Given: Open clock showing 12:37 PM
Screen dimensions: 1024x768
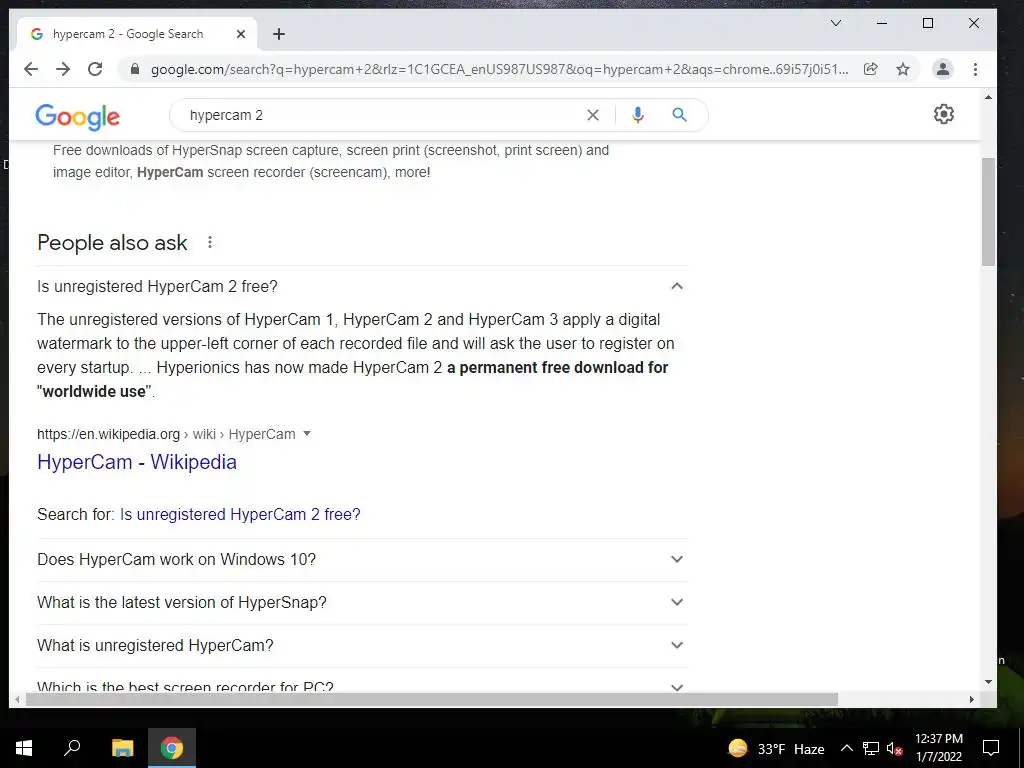Looking at the screenshot, I should [x=938, y=748].
